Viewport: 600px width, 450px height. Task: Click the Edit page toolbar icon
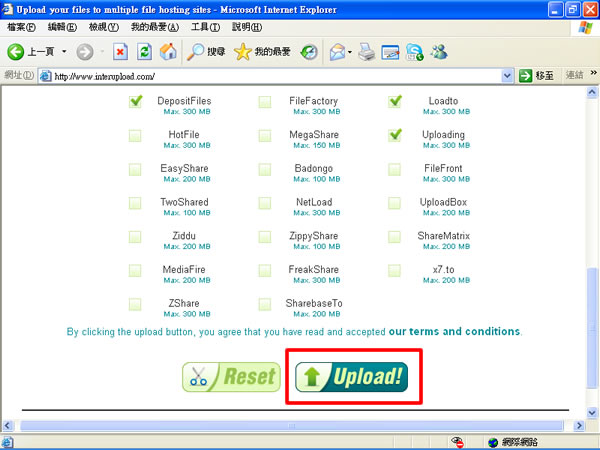390,52
